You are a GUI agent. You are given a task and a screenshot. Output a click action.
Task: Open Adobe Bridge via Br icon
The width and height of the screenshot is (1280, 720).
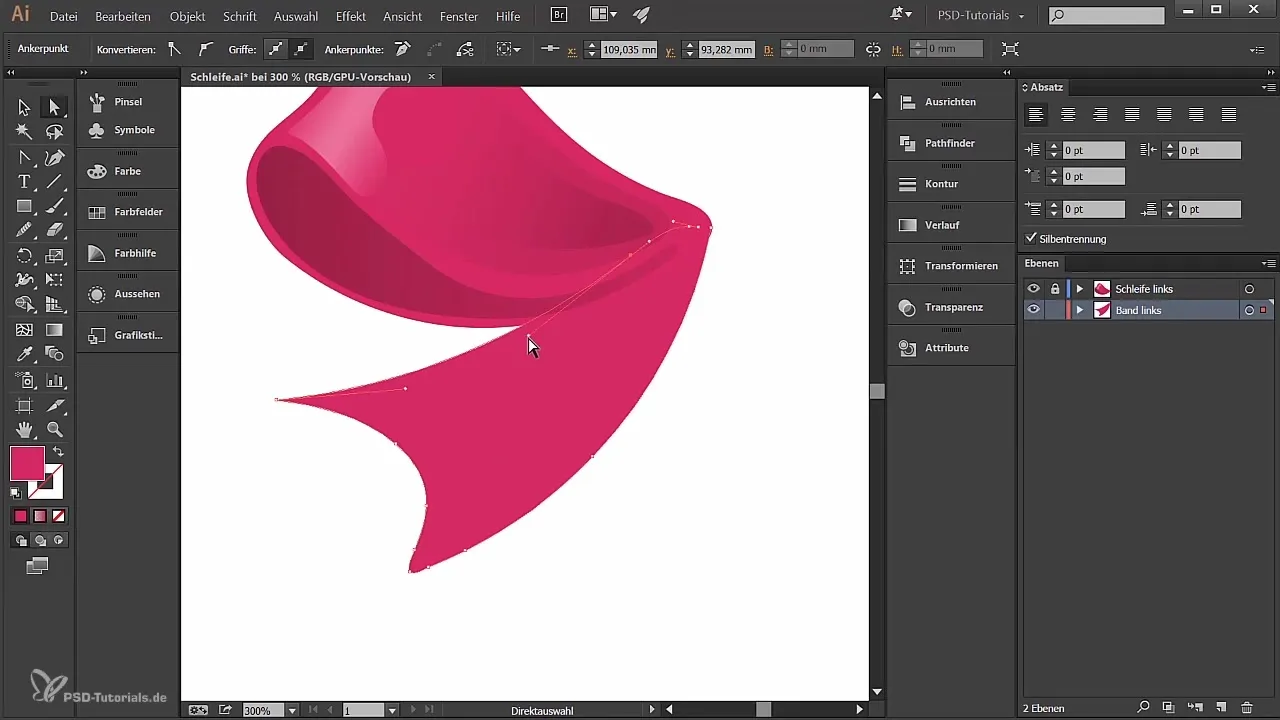560,15
